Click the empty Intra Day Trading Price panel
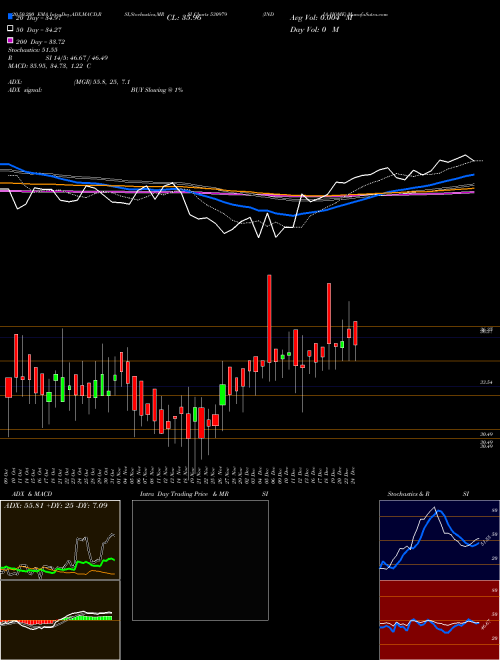 pos(200,560)
